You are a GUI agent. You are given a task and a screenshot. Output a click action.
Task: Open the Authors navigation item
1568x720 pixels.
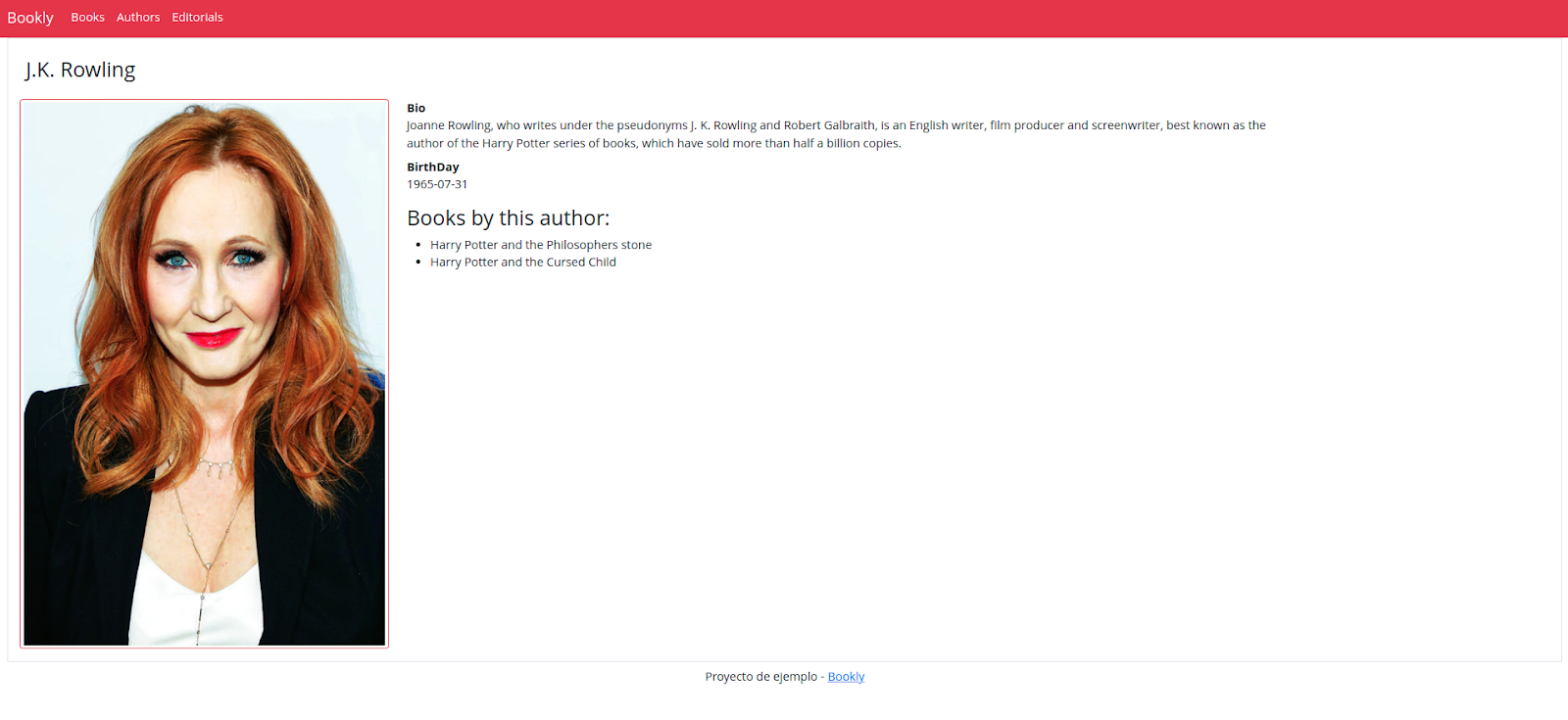pyautogui.click(x=138, y=18)
